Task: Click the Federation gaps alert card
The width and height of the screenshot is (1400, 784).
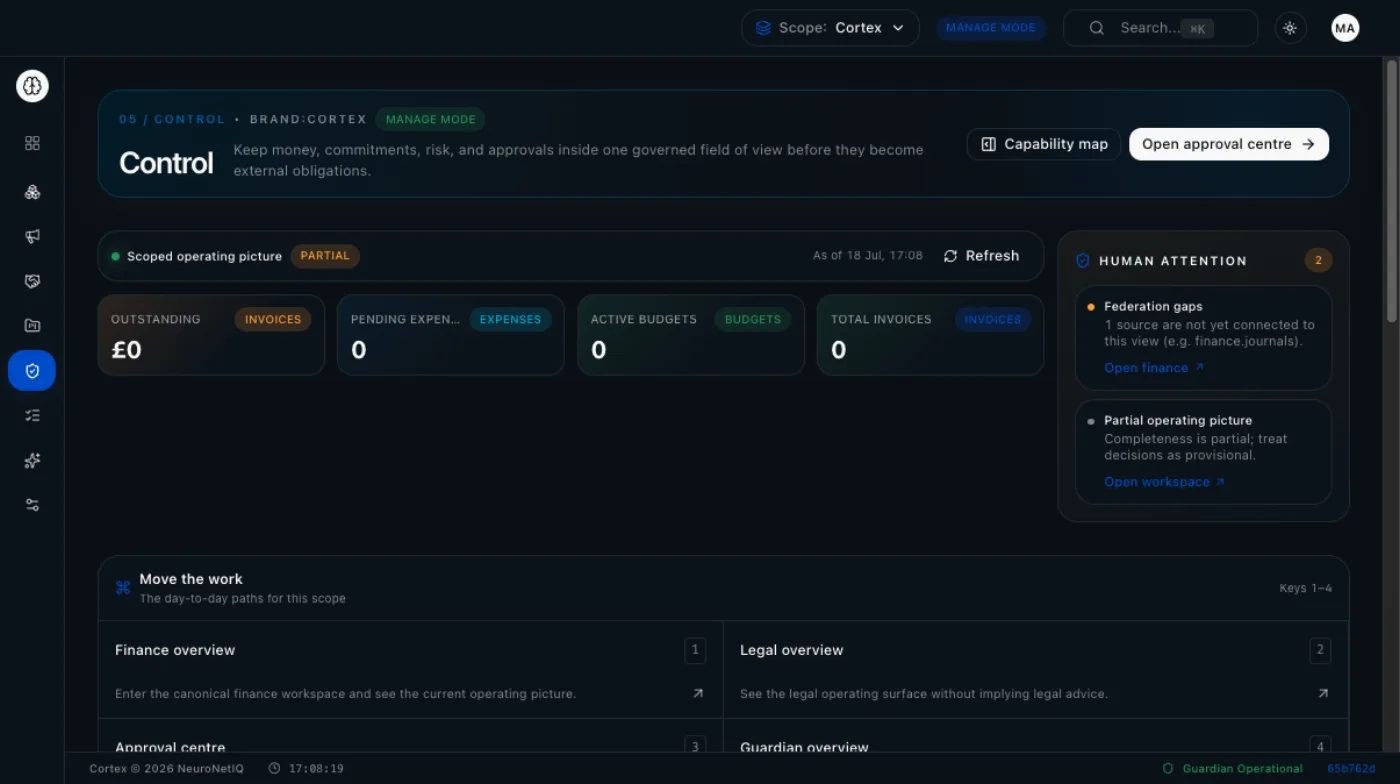Action: click(1203, 338)
